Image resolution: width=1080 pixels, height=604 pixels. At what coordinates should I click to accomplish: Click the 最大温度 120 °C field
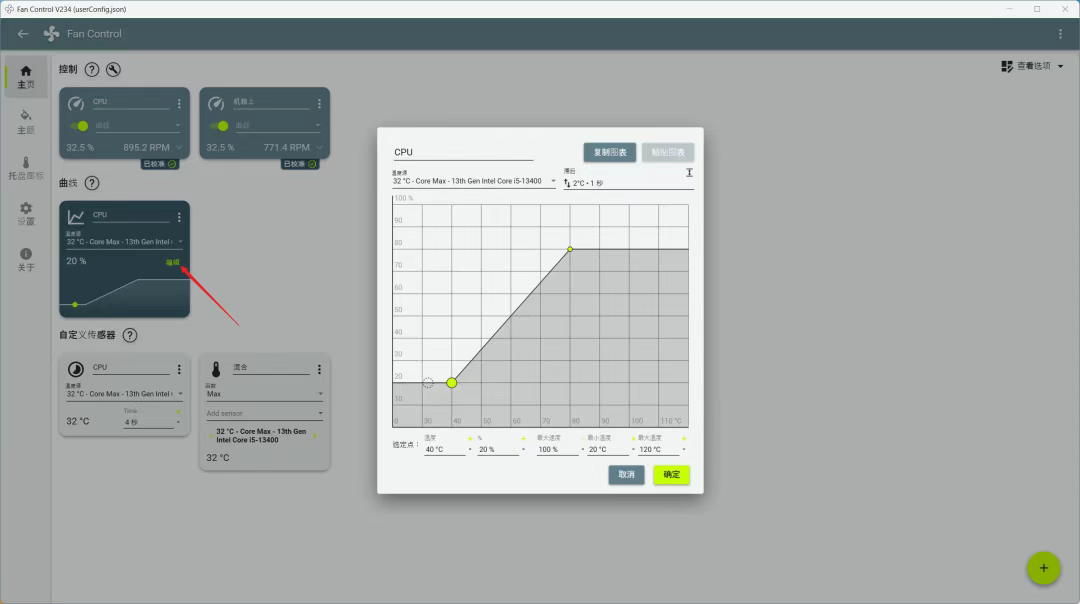[658, 449]
